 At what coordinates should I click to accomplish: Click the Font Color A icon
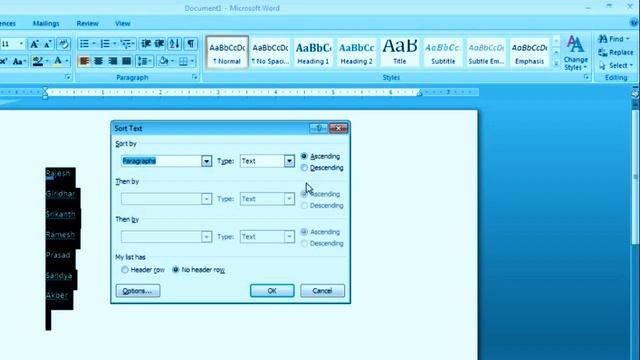58,61
